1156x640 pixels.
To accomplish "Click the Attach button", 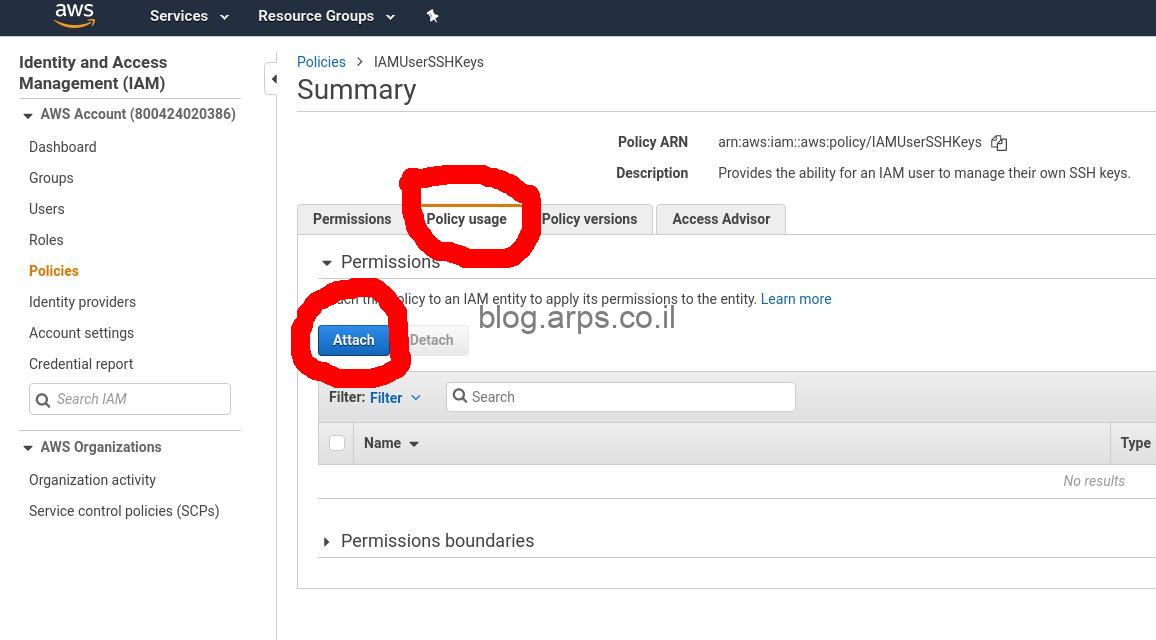I will tap(354, 340).
